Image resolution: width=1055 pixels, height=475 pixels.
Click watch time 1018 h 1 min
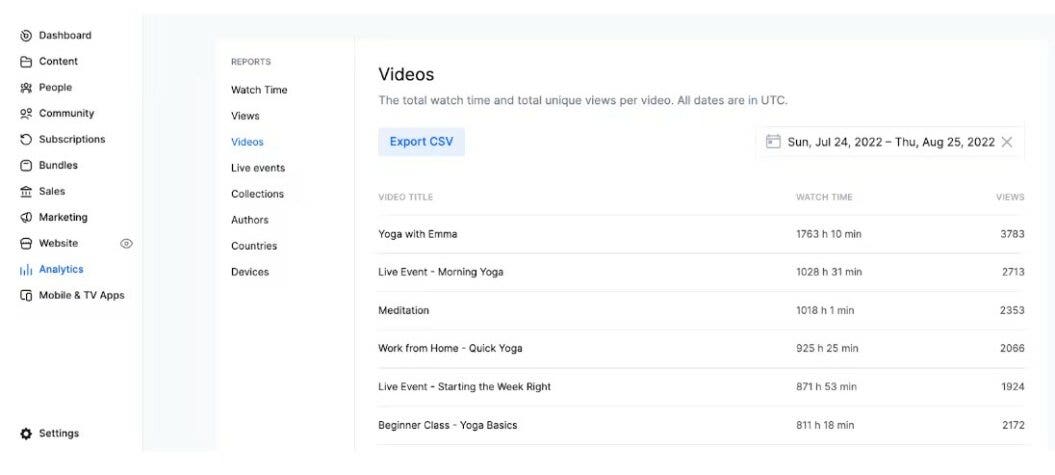(825, 310)
